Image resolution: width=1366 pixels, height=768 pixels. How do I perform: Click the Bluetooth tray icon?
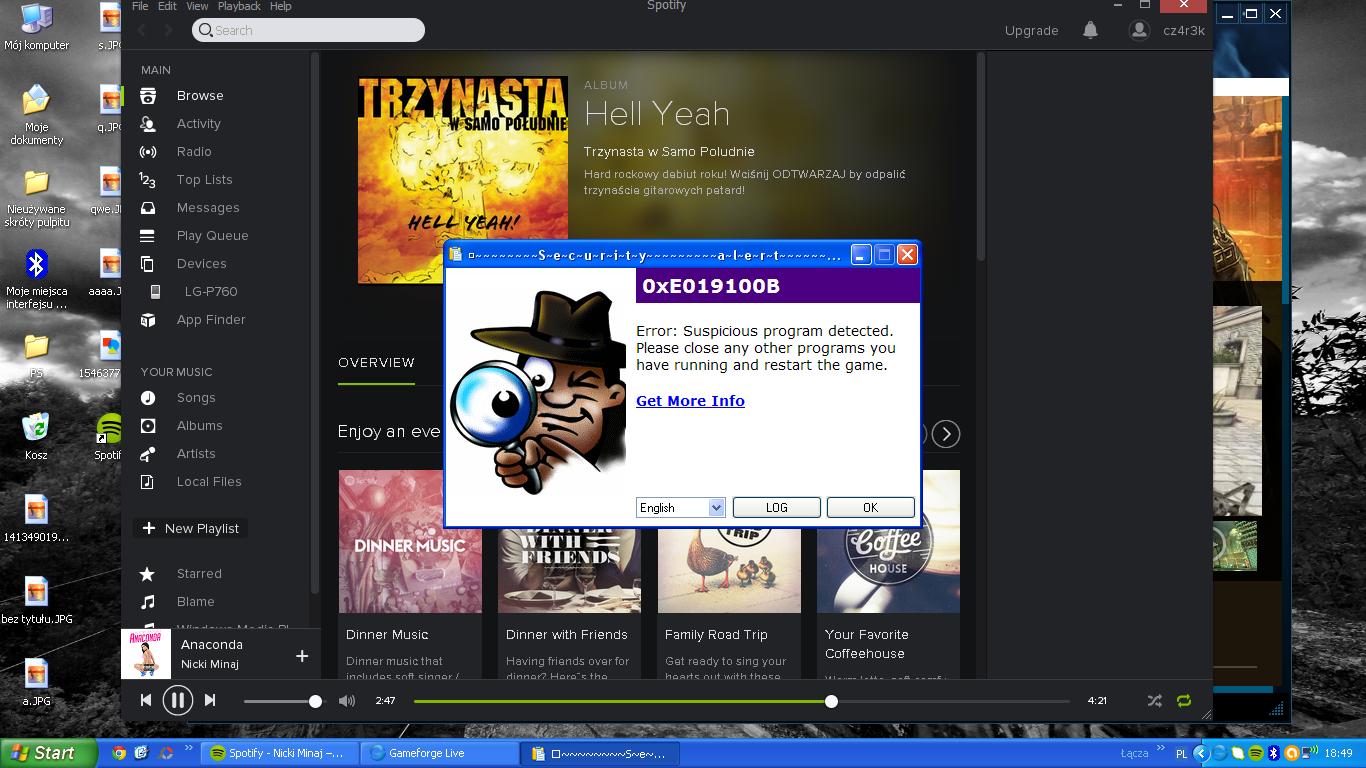click(x=1273, y=753)
